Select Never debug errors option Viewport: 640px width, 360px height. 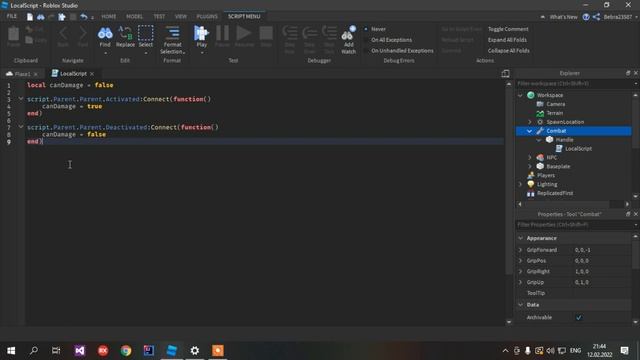point(376,29)
